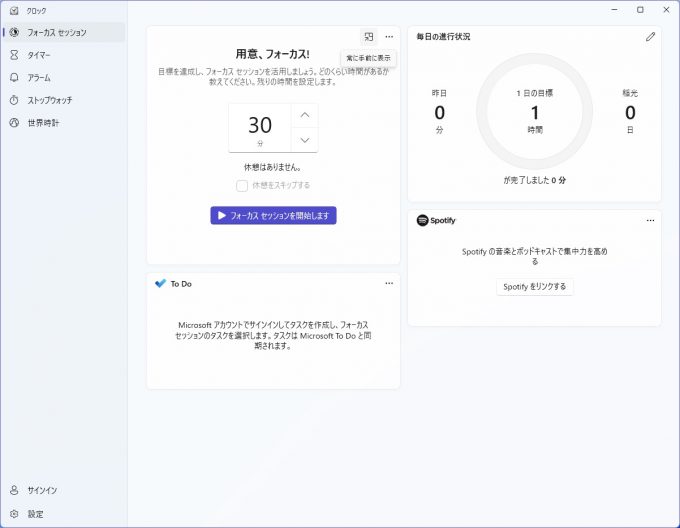Click the Sign in (サインイン) item

(64, 490)
